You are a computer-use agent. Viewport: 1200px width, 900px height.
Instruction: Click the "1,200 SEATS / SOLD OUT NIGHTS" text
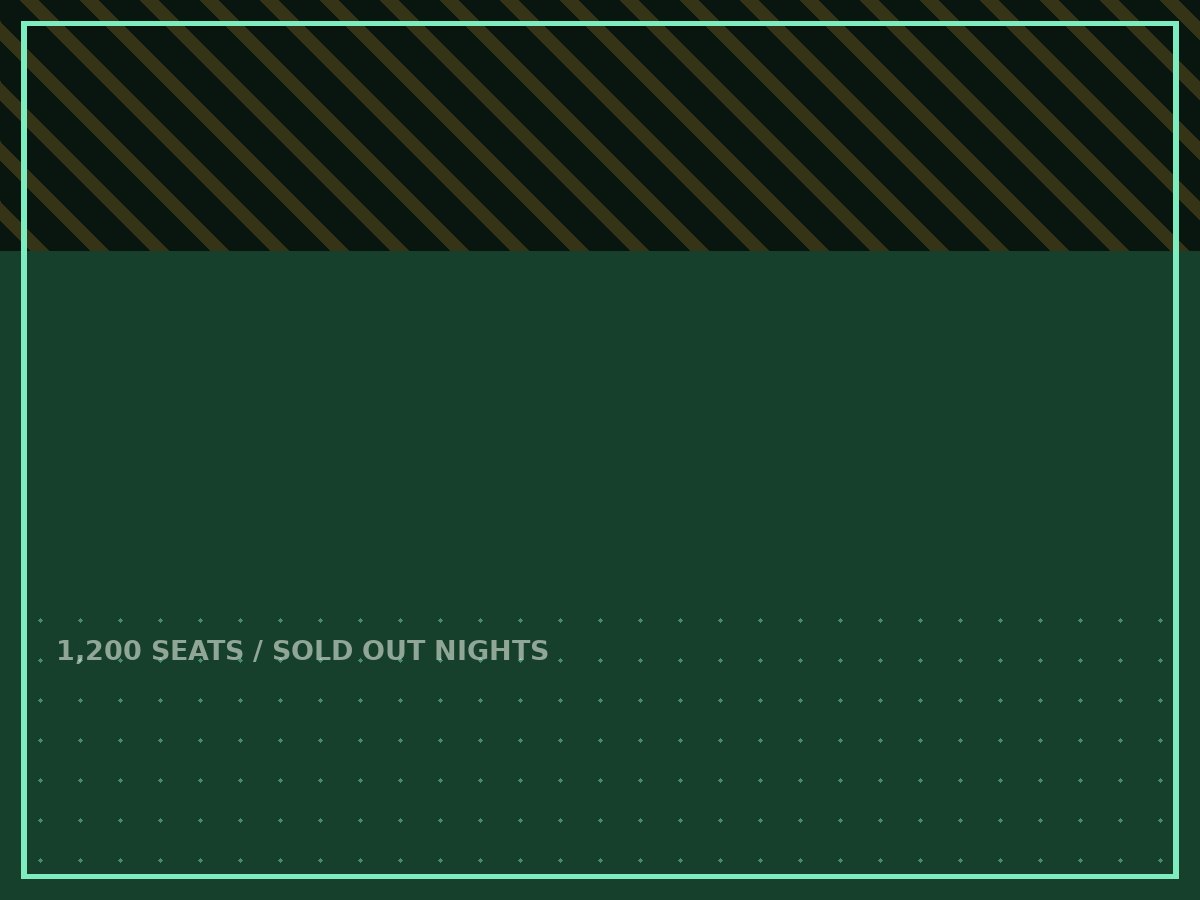302,651
